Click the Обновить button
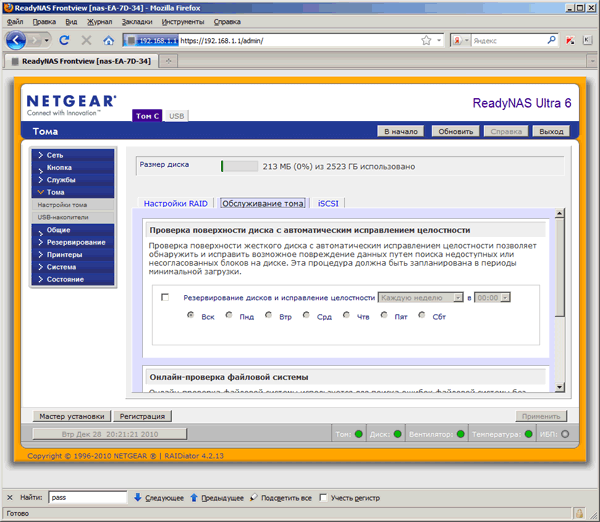Image resolution: width=600 pixels, height=522 pixels. point(455,131)
